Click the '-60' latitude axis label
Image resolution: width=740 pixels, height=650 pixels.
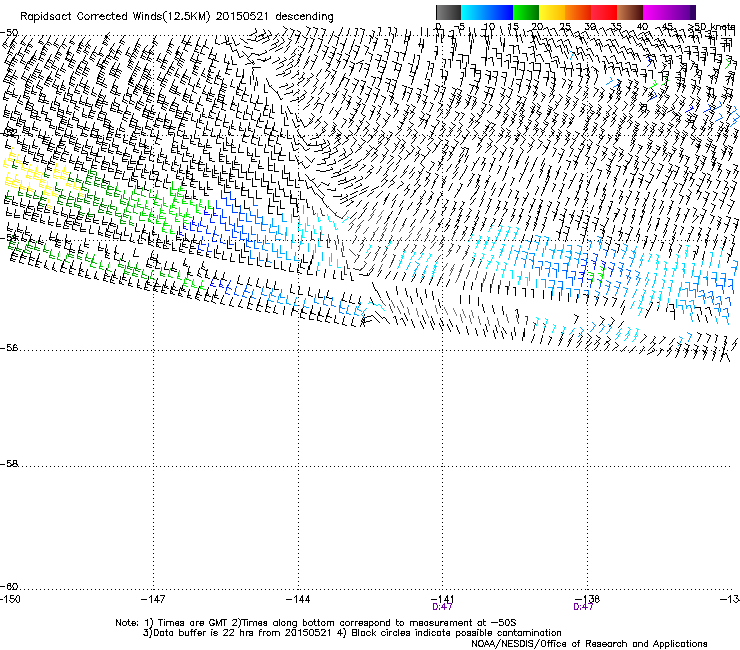[x=9, y=587]
